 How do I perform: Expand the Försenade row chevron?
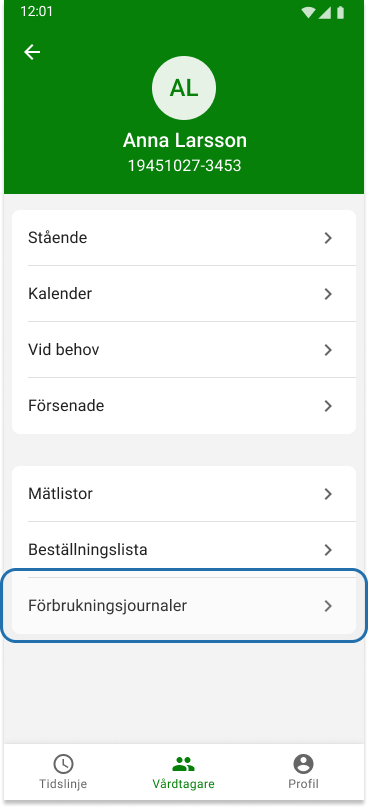(328, 406)
